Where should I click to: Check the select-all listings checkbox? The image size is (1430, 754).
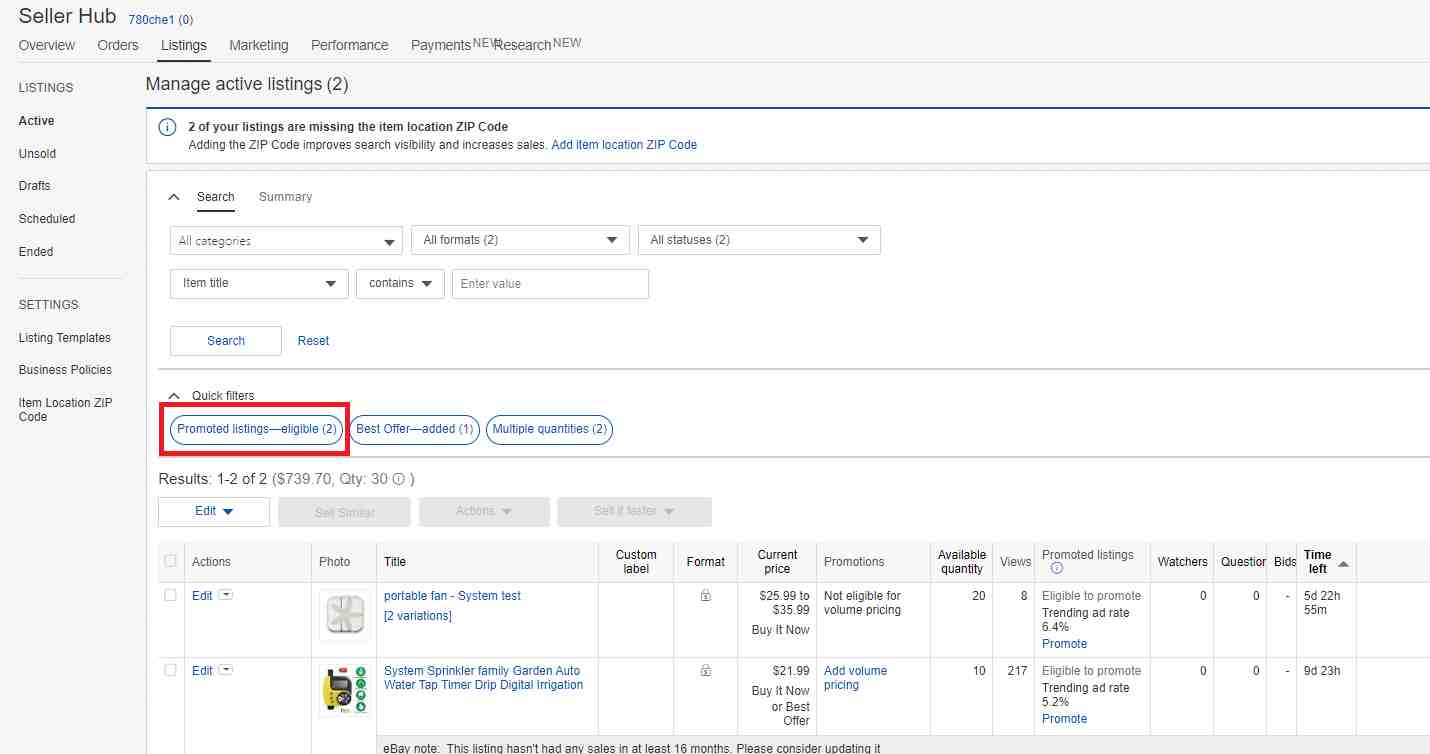pos(170,561)
